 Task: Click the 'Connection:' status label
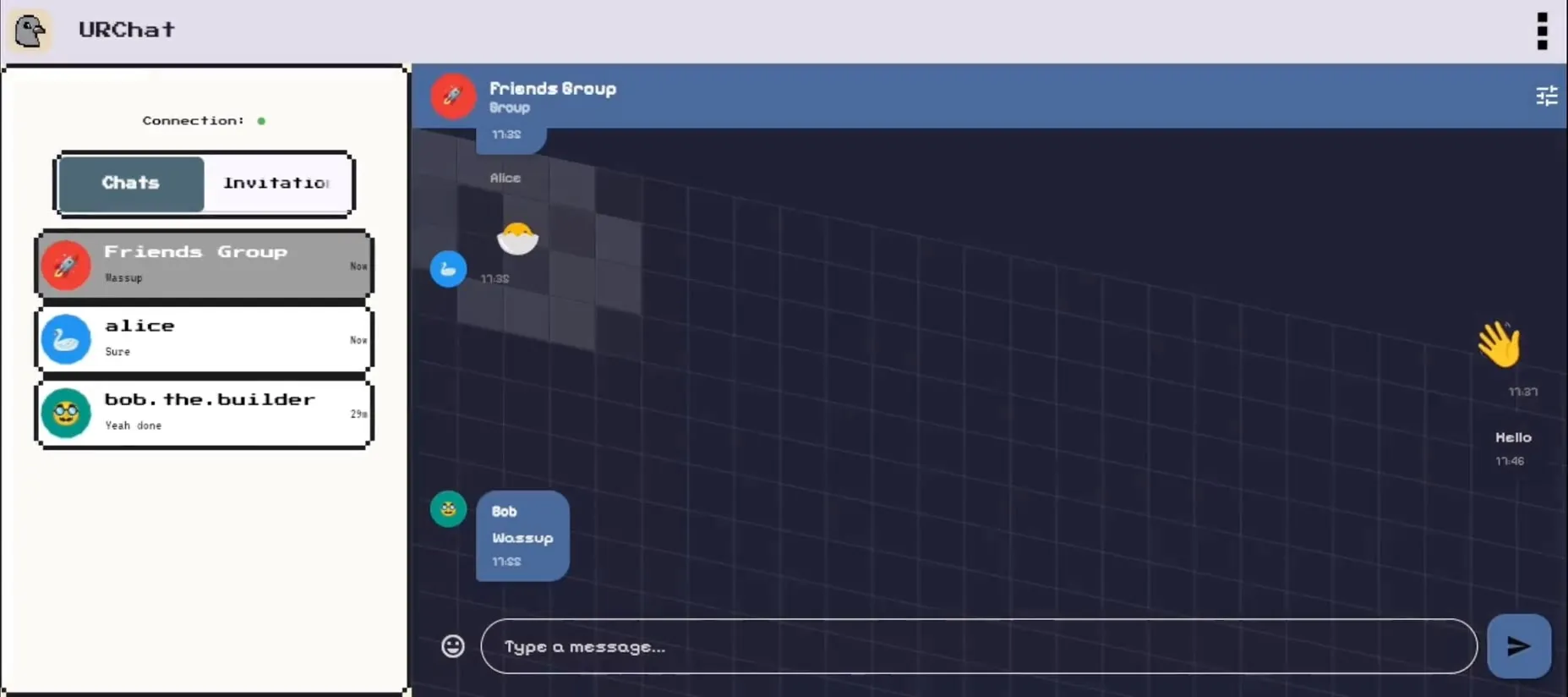coord(194,121)
